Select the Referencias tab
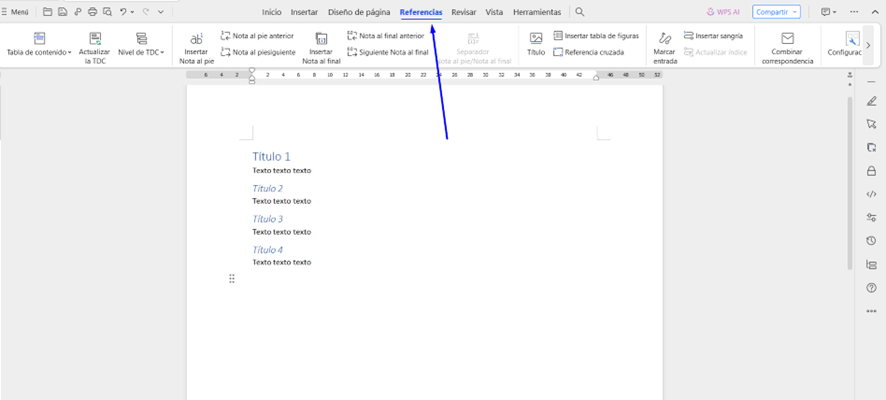Screen dimensions: 886x400 pyautogui.click(x=421, y=12)
